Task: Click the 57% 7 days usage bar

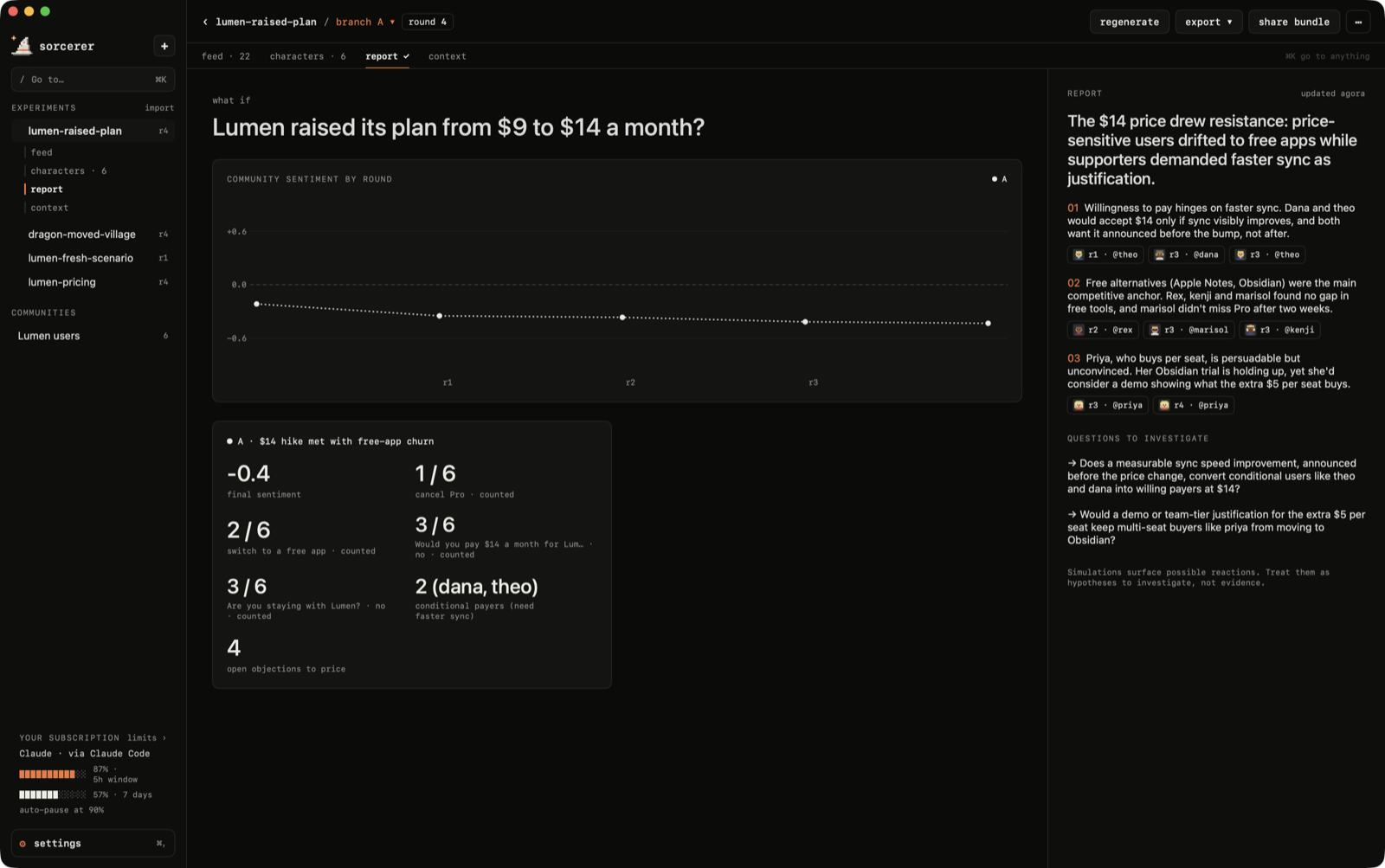Action: point(53,794)
